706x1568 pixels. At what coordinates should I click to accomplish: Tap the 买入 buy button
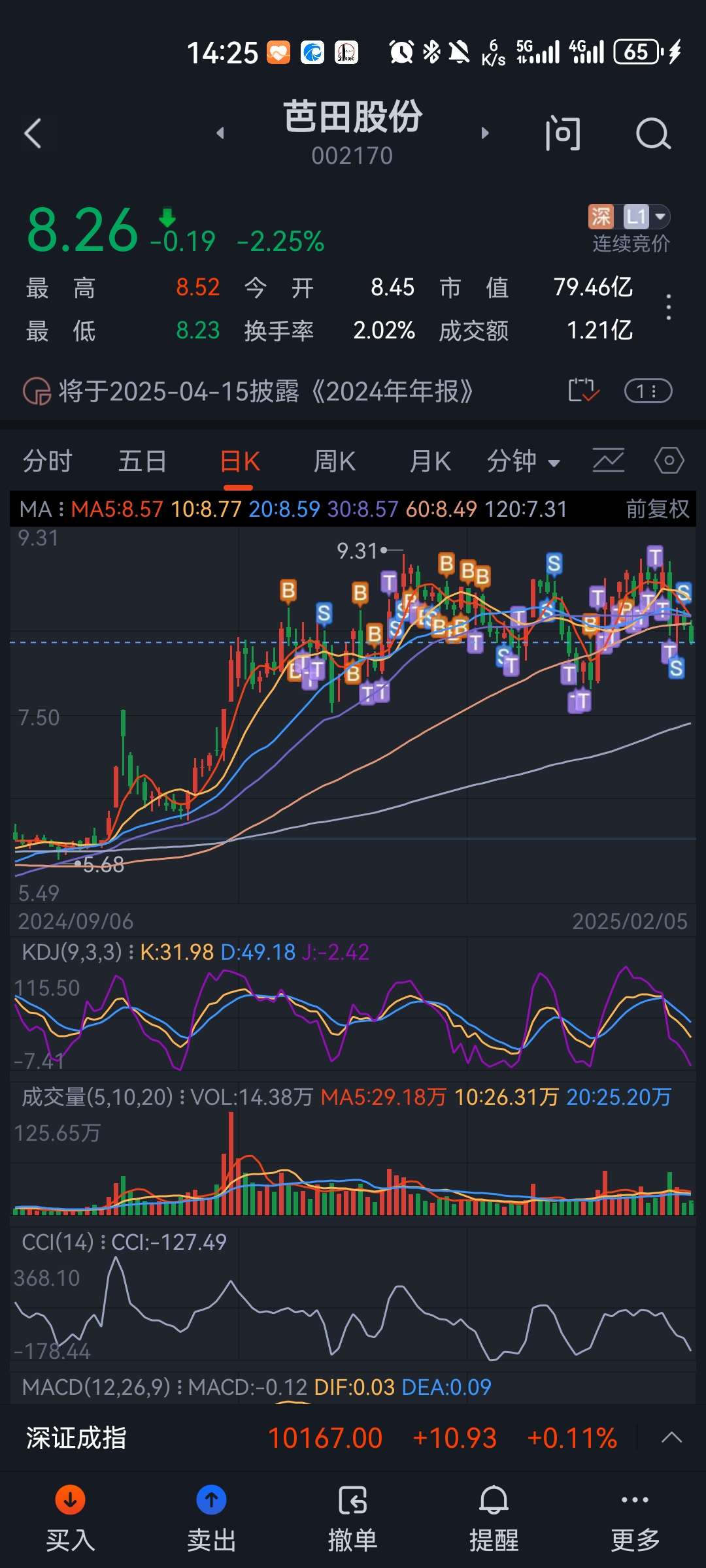[x=71, y=1518]
